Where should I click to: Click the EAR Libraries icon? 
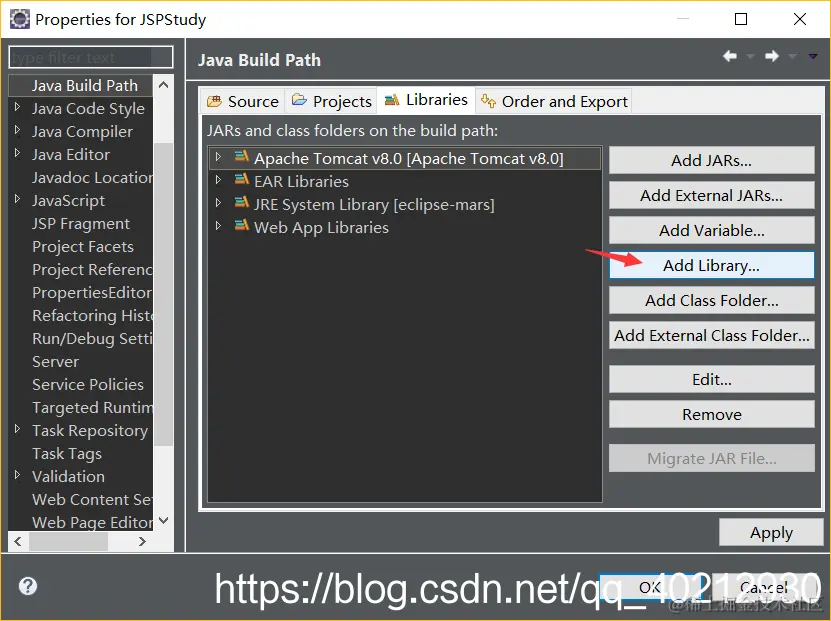click(x=241, y=180)
